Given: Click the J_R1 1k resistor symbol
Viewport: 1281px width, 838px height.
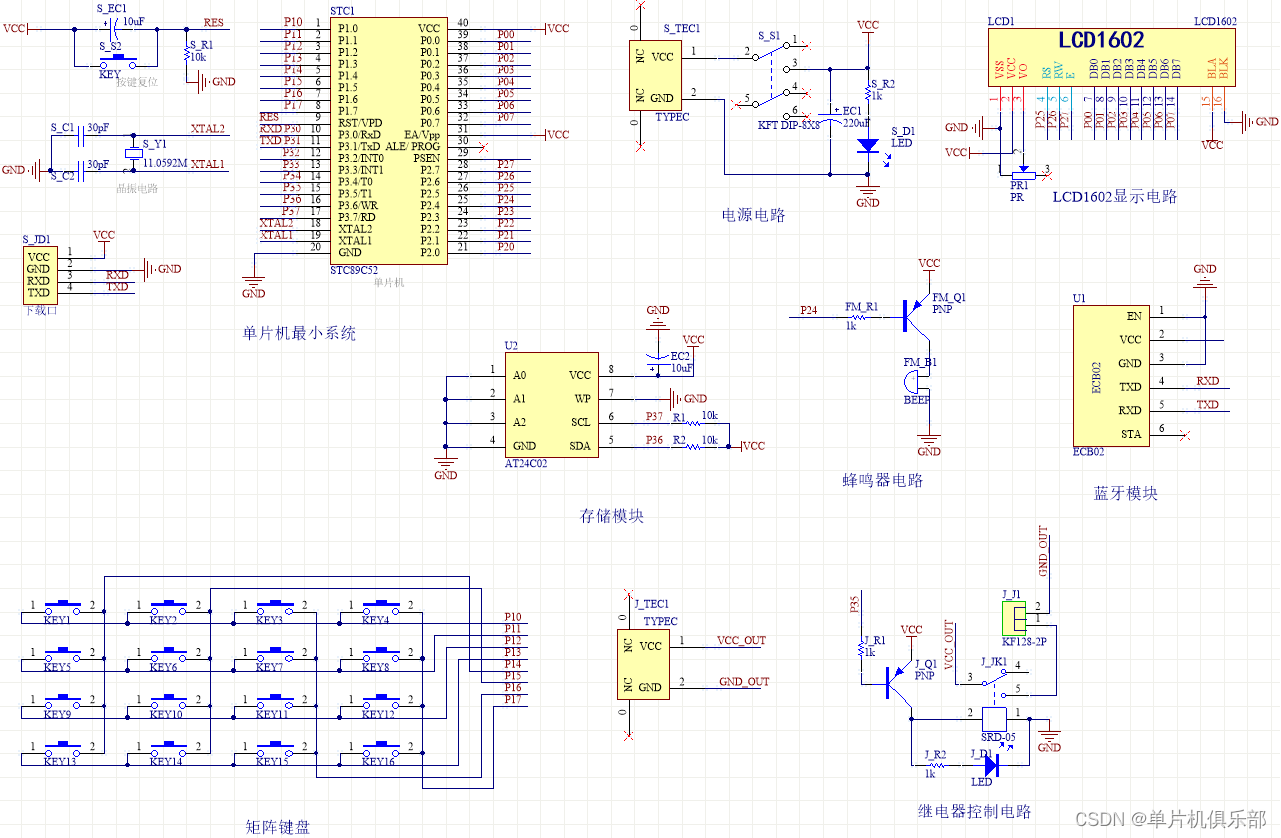Looking at the screenshot, I should click(860, 648).
